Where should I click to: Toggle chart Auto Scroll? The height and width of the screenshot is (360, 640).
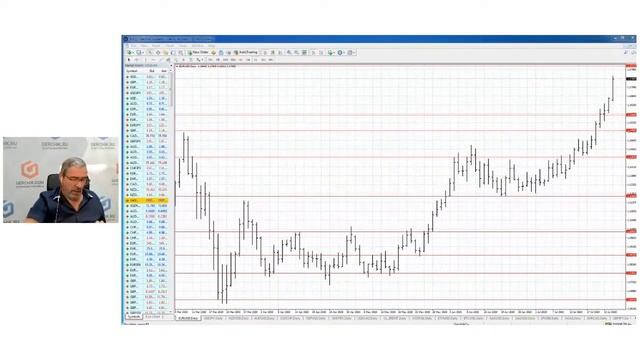tap(313, 52)
